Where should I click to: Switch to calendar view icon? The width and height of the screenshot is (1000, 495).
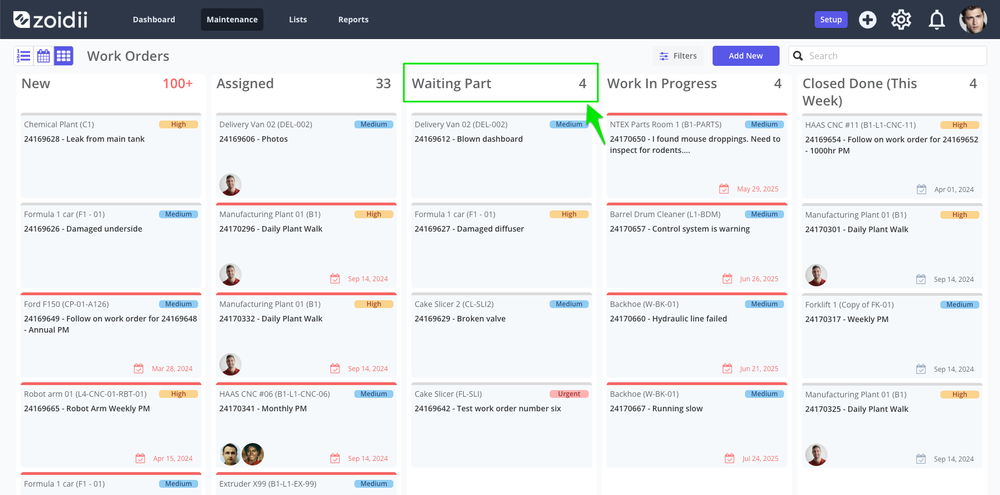43,56
